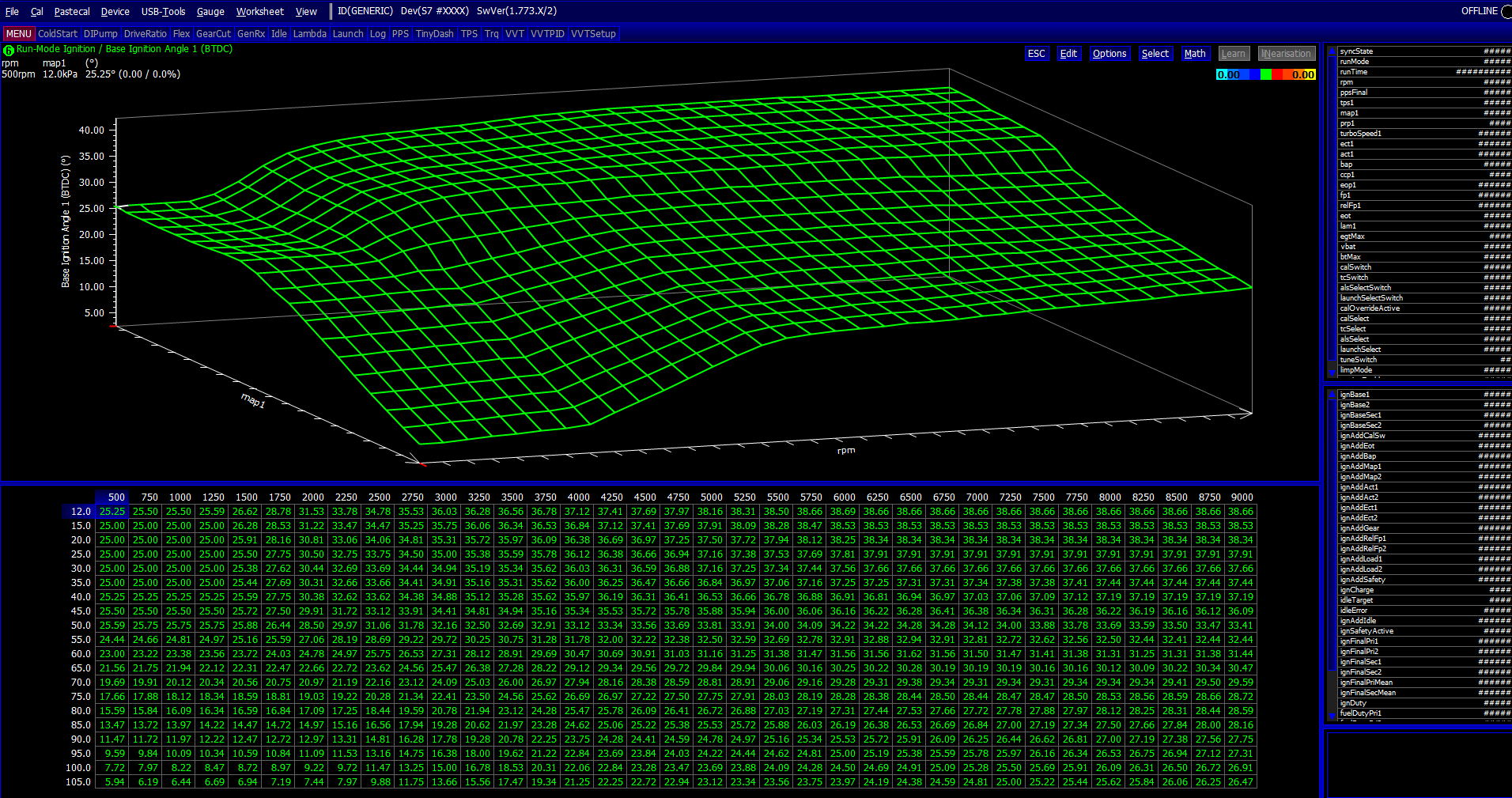Select the 4000 rpm column header
Image resolution: width=1512 pixels, height=798 pixels.
(x=578, y=497)
